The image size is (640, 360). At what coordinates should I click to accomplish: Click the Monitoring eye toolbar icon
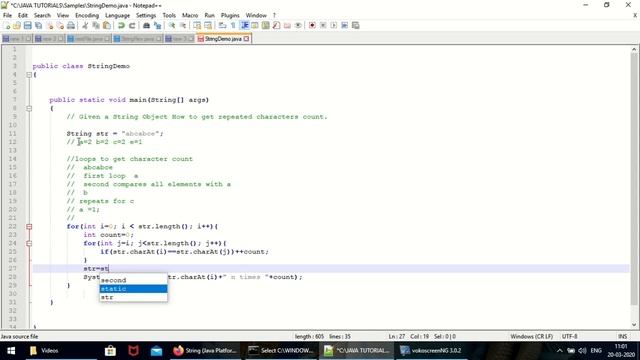[298, 25]
